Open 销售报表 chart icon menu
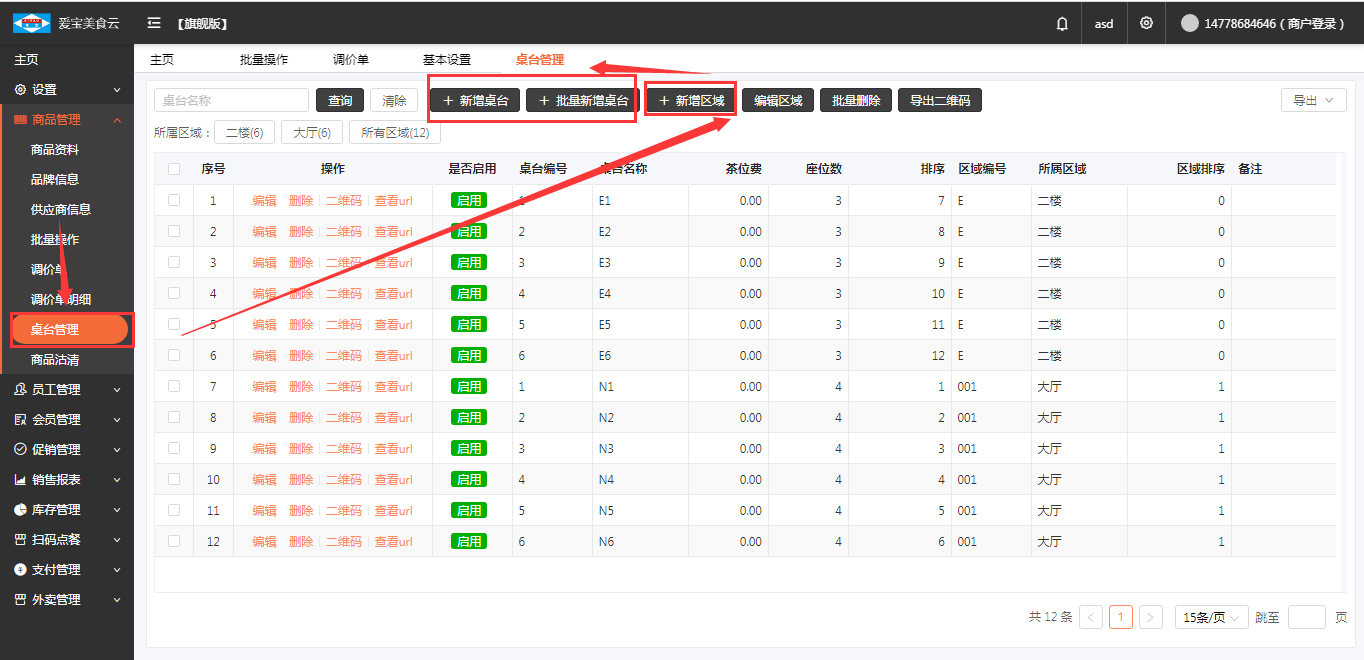Screen dimensions: 1364x660 click(21, 480)
